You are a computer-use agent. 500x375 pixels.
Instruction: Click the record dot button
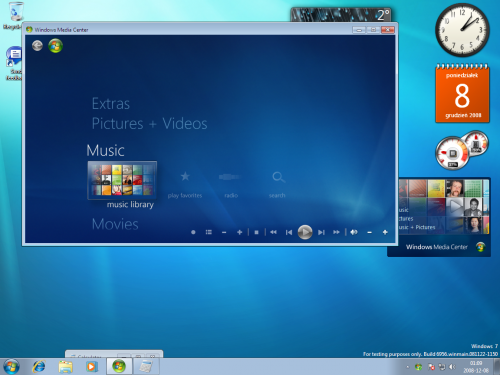tap(193, 232)
